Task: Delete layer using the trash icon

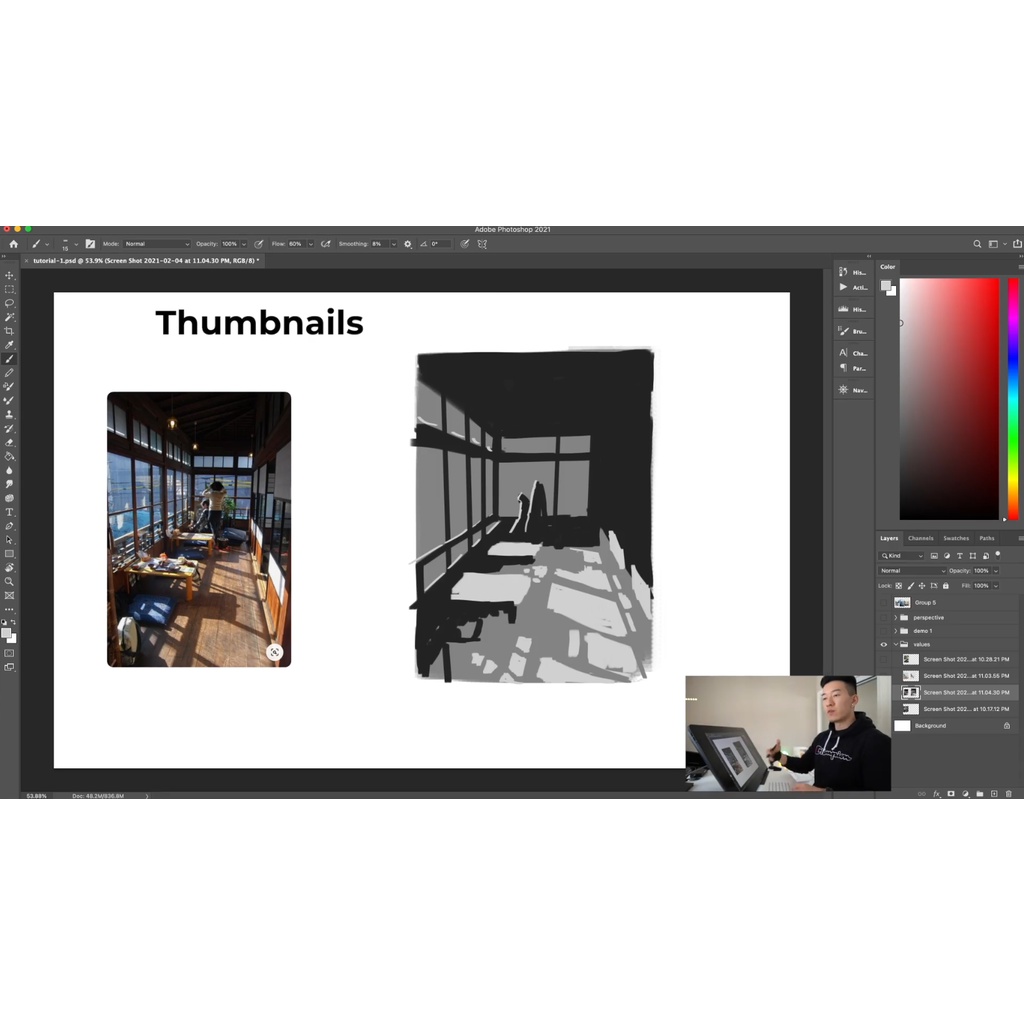Action: point(1008,794)
